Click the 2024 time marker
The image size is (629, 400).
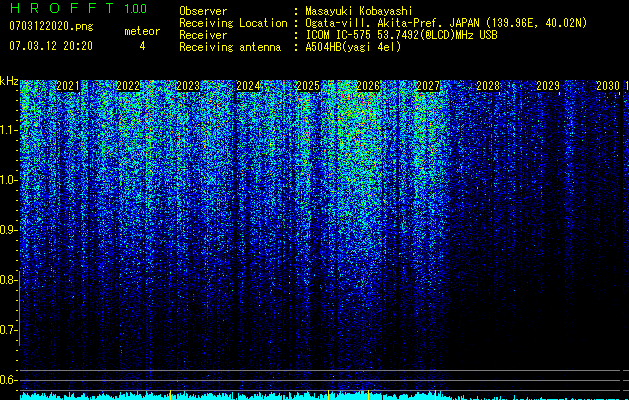[x=248, y=86]
